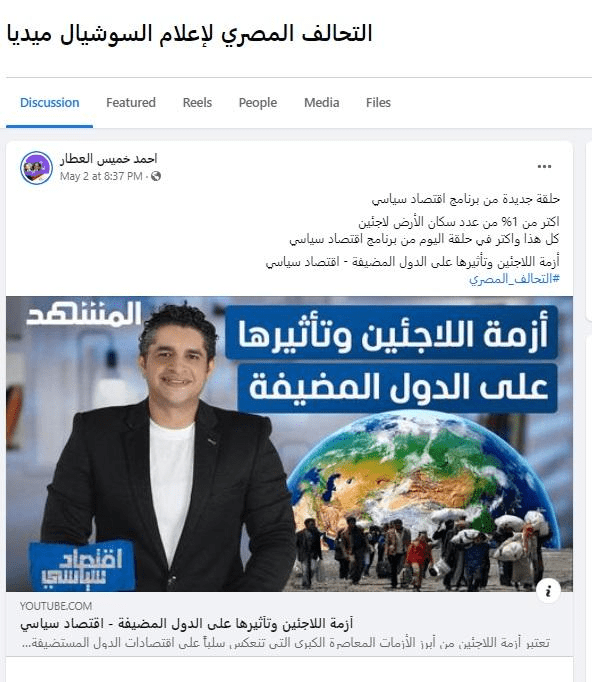Open احمد خميس العطار profile avatar
This screenshot has height=682, width=592.
click(x=36, y=168)
